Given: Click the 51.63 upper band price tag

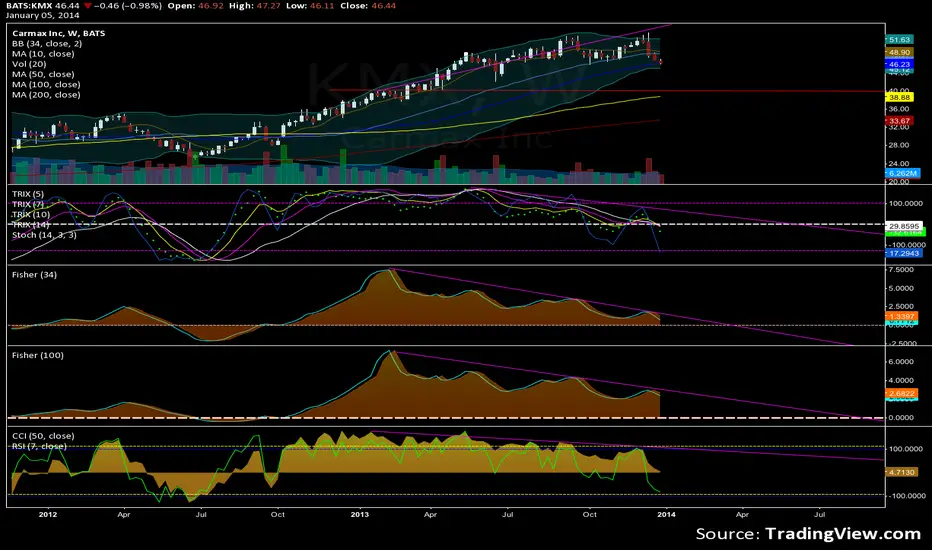Looking at the screenshot, I should [x=899, y=39].
